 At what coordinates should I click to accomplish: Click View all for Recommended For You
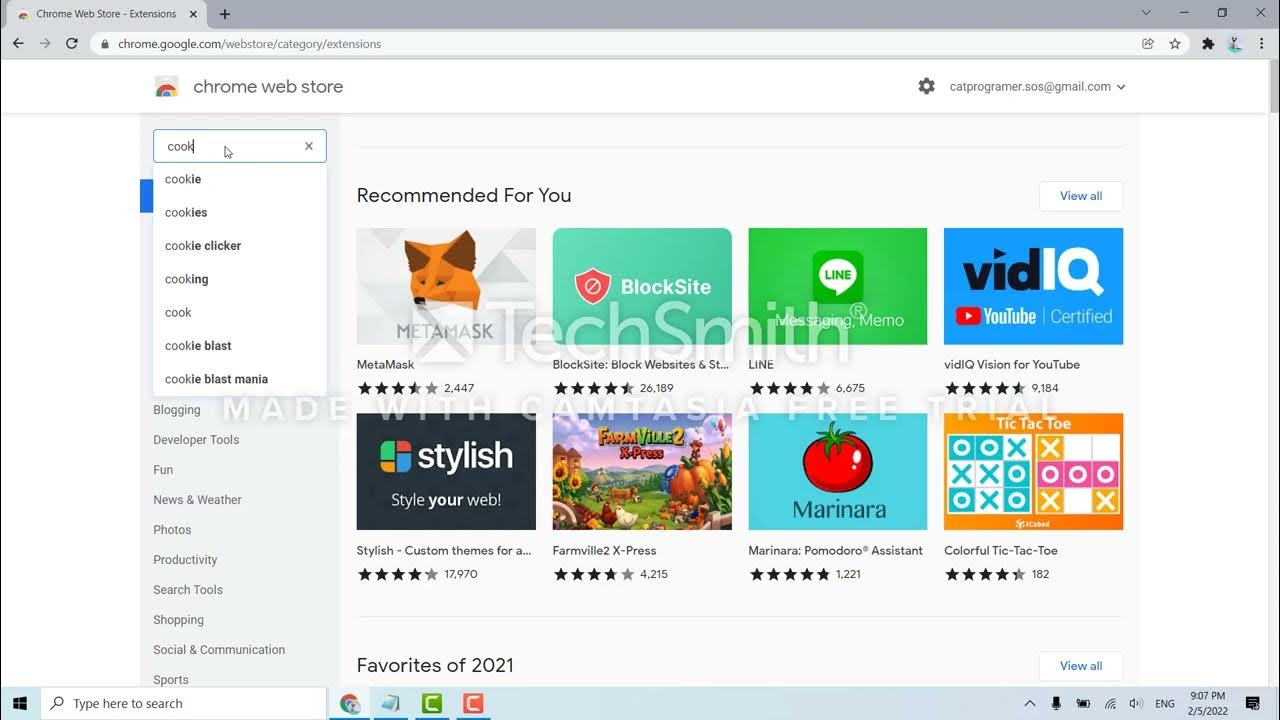(x=1081, y=196)
